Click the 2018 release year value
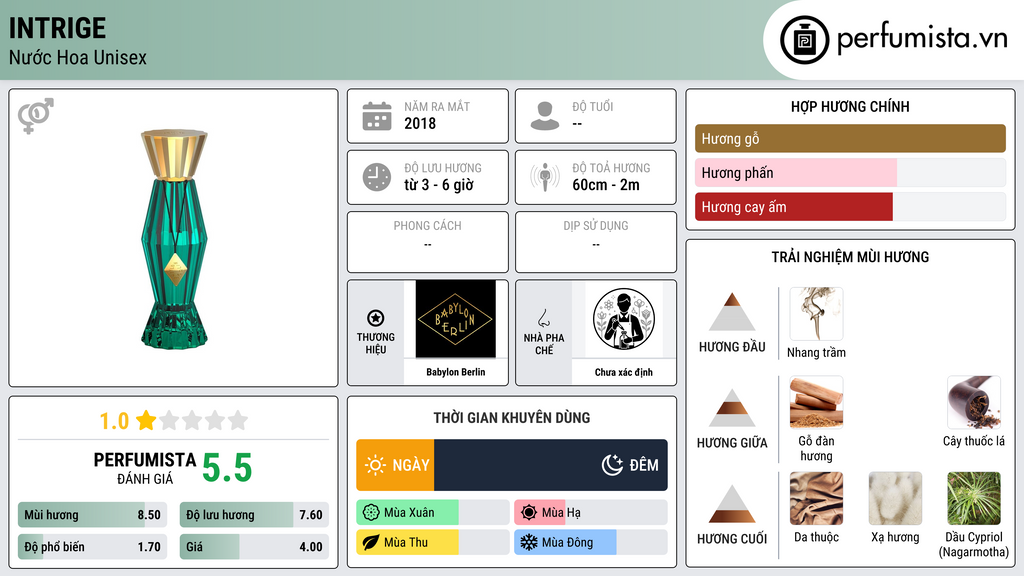1024x576 pixels. click(420, 123)
